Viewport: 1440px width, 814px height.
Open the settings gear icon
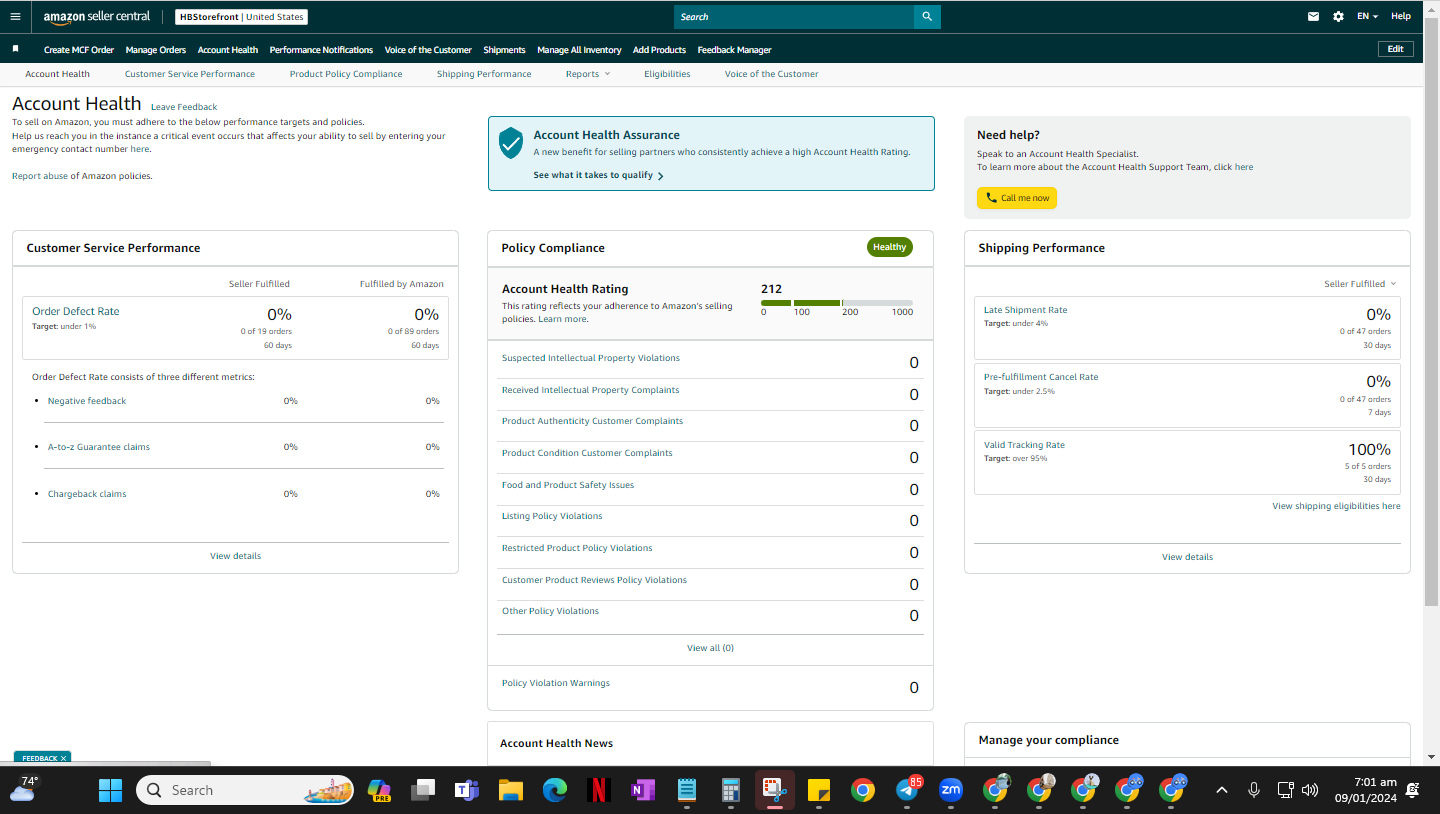pos(1338,17)
